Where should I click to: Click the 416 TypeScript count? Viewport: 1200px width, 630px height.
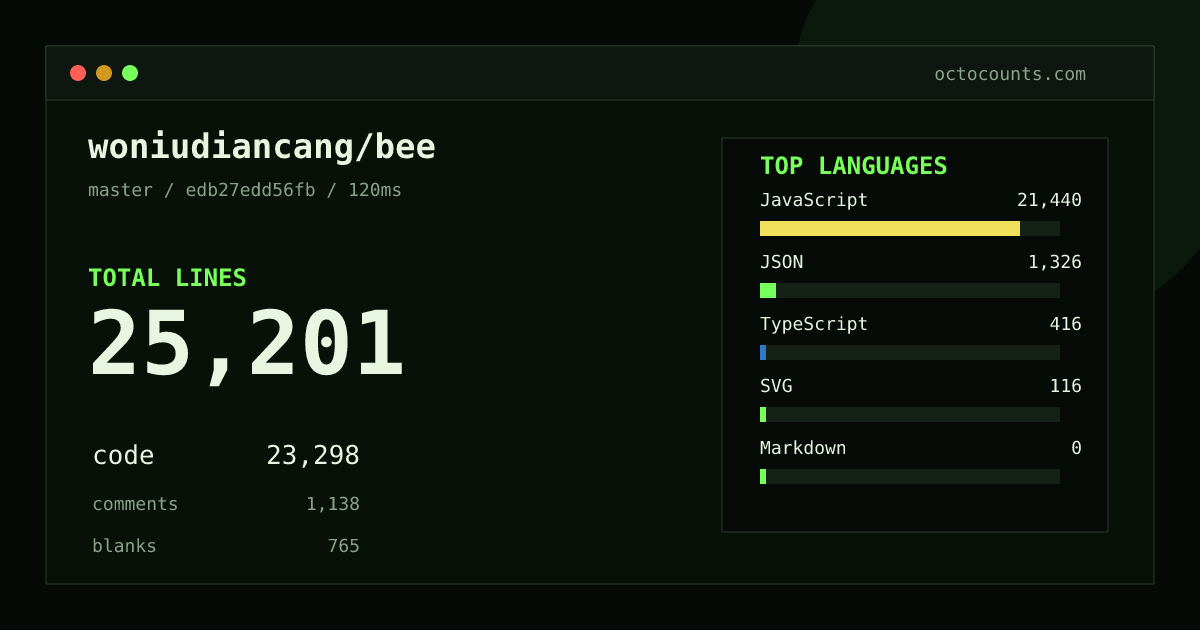point(1065,324)
